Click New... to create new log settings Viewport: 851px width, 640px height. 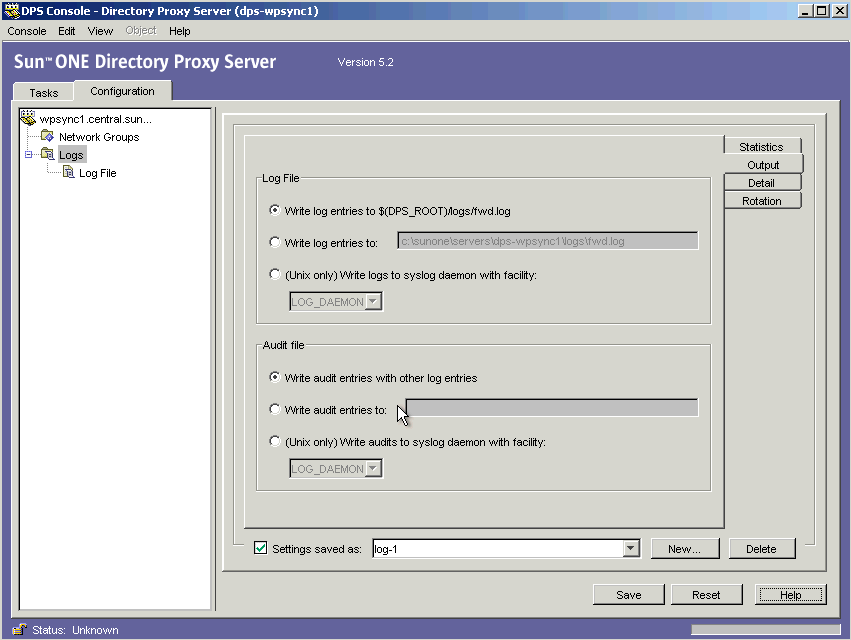point(685,548)
